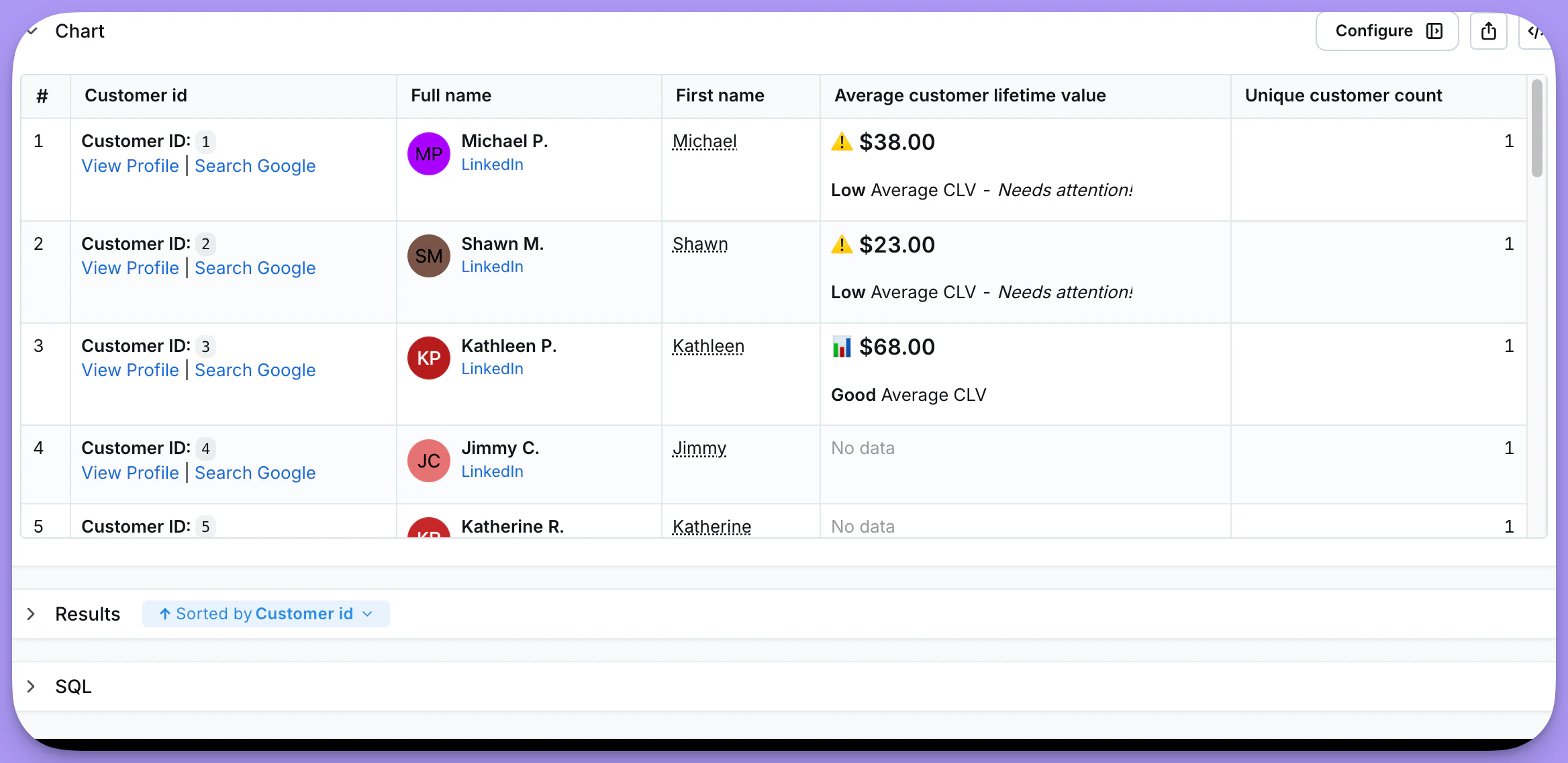Collapse the Chart section
The height and width of the screenshot is (763, 1568).
coord(32,31)
